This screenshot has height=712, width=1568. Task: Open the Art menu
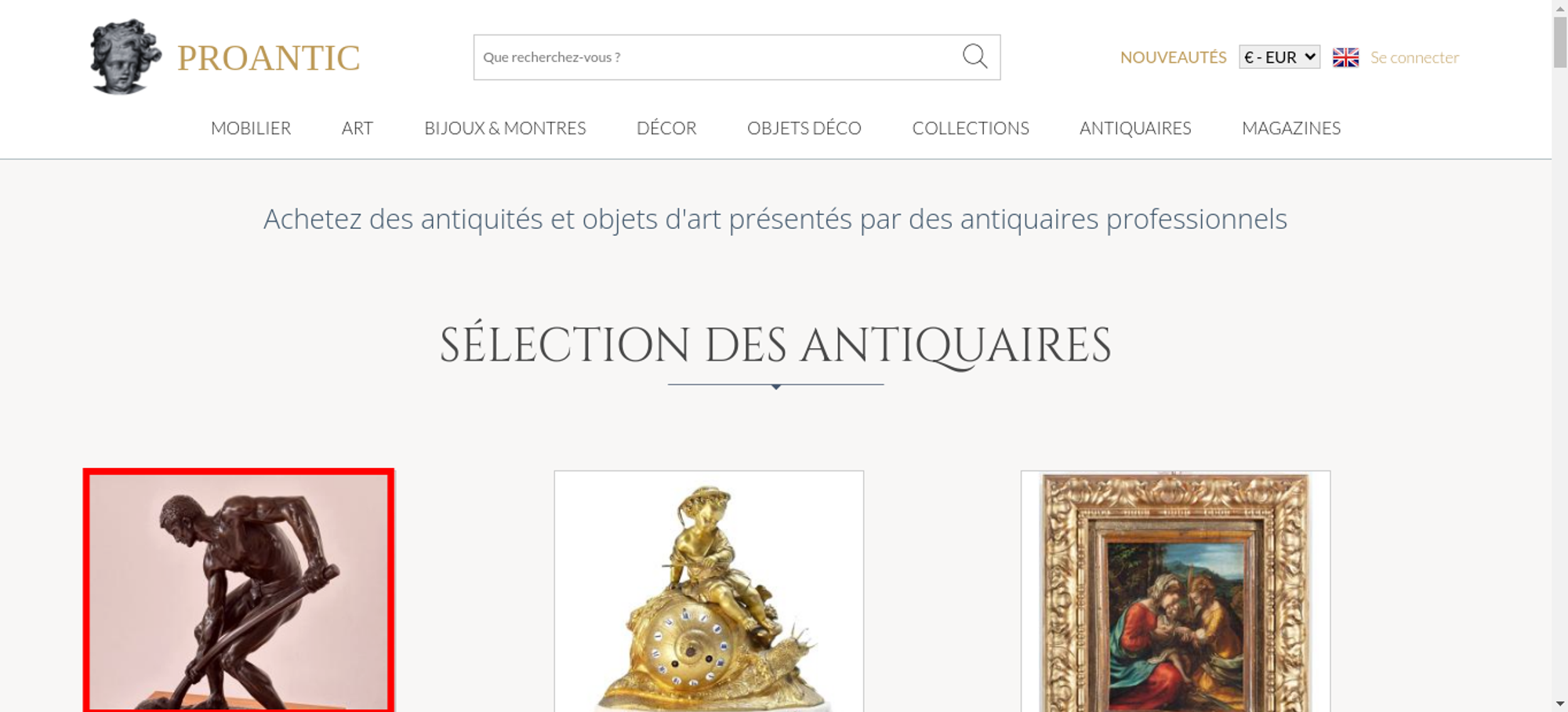(358, 128)
